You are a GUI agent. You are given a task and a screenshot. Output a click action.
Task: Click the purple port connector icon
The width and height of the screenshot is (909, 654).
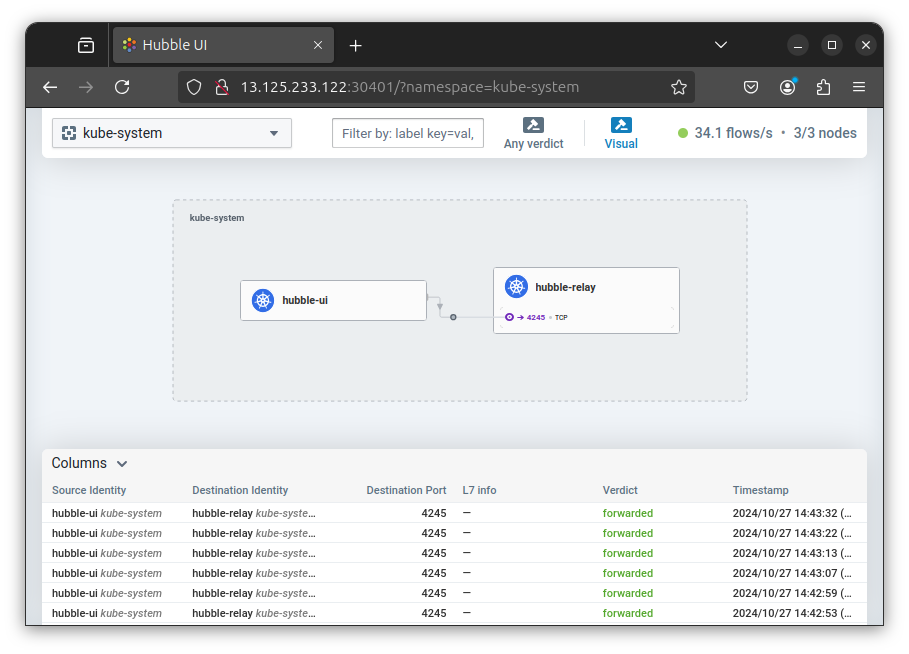tap(509, 317)
